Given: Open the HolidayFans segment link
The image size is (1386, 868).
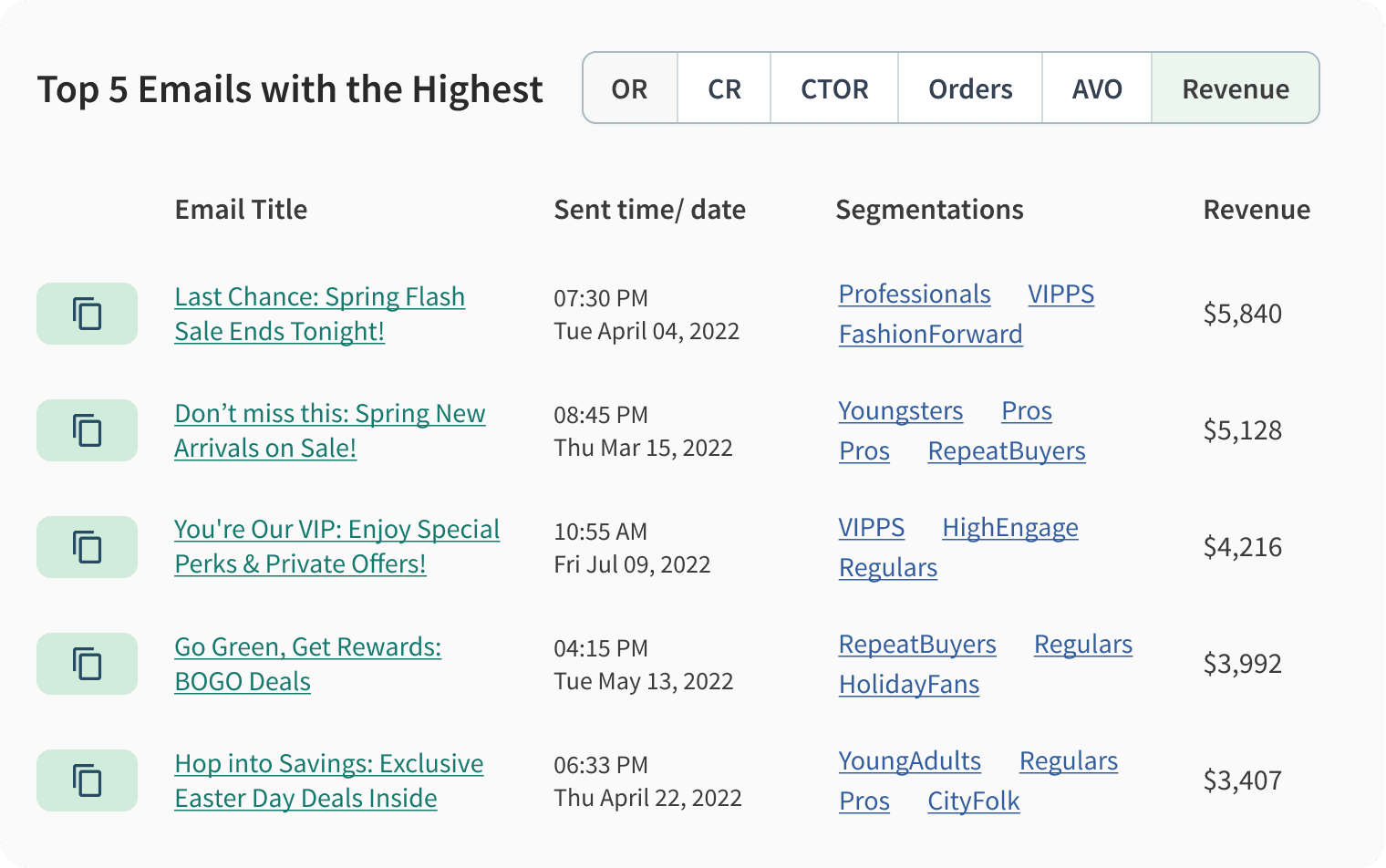Looking at the screenshot, I should tap(909, 684).
